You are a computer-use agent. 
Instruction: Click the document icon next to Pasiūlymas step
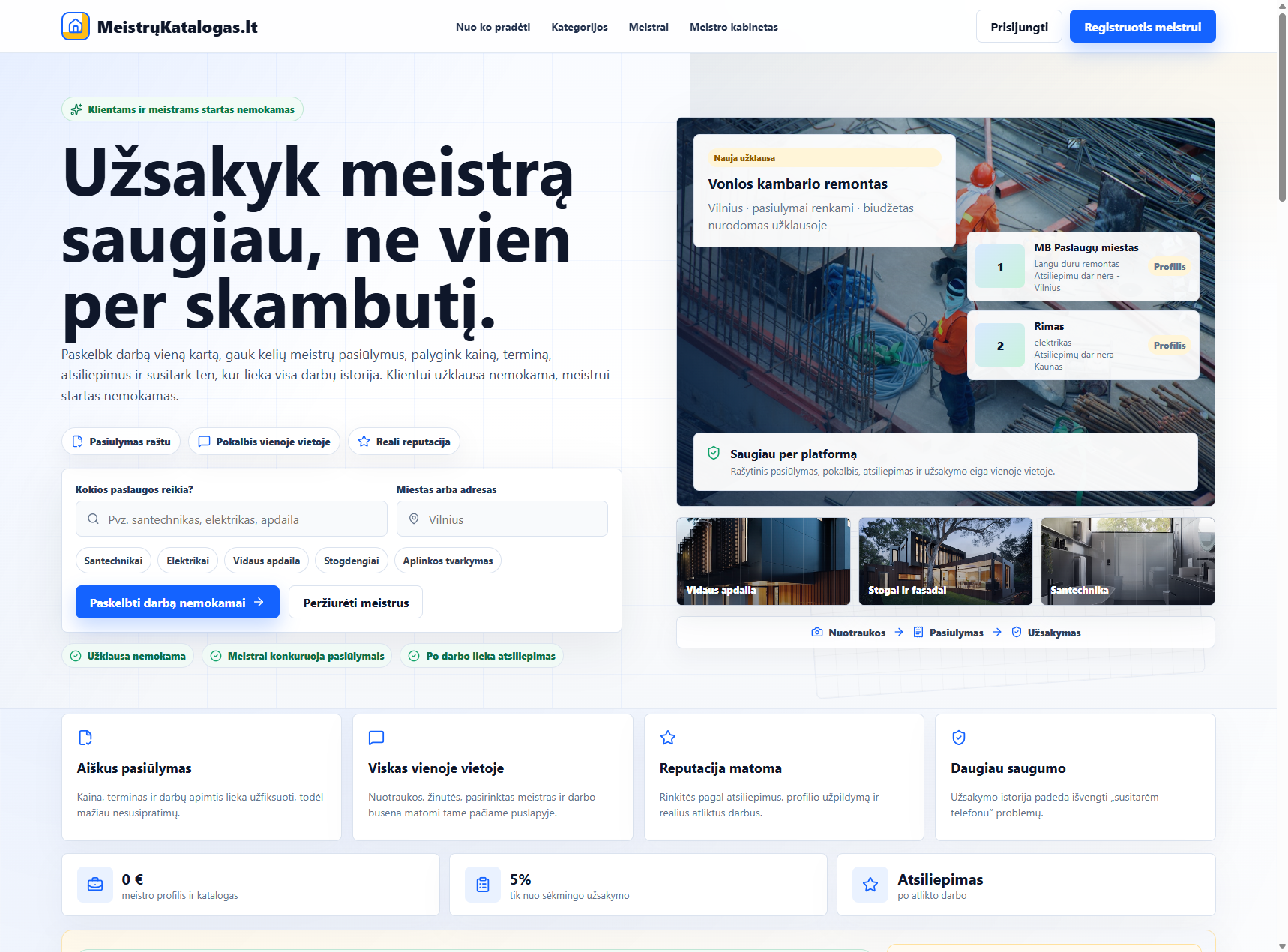918,633
